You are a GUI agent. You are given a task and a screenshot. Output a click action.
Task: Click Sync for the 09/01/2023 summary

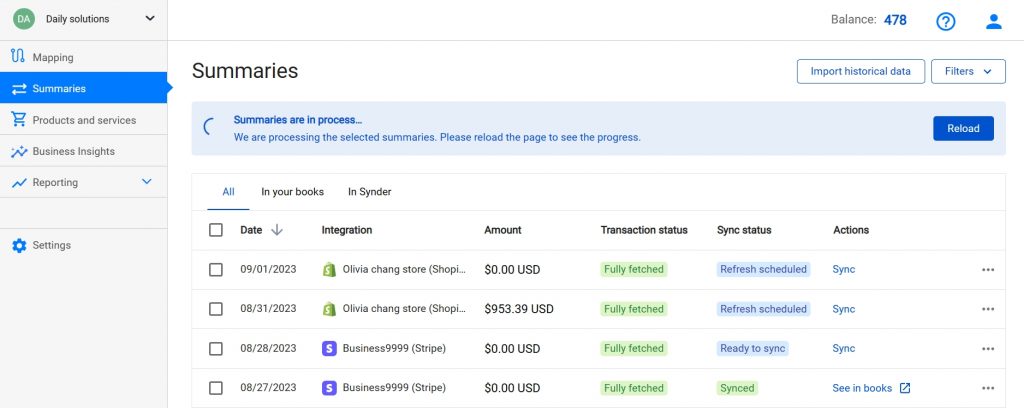843,270
